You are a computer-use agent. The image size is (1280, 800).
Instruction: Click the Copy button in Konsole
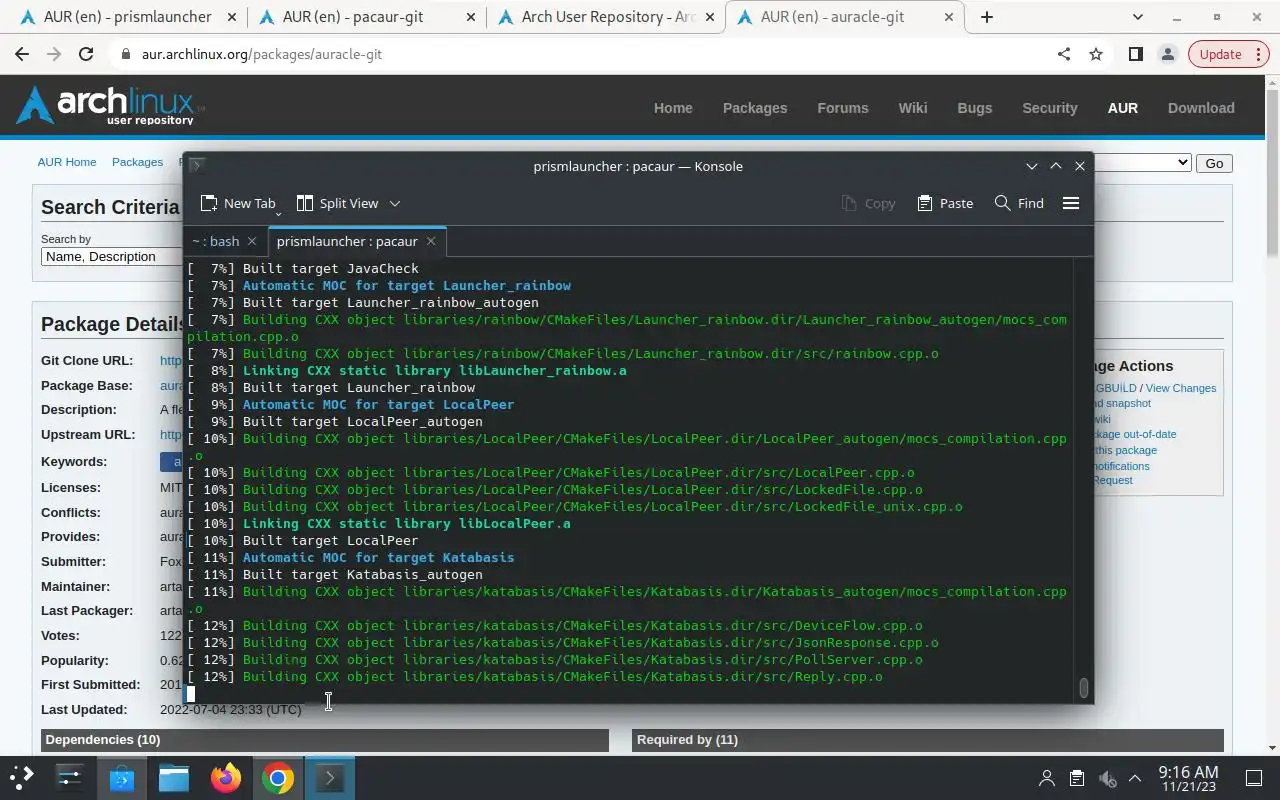(x=868, y=203)
